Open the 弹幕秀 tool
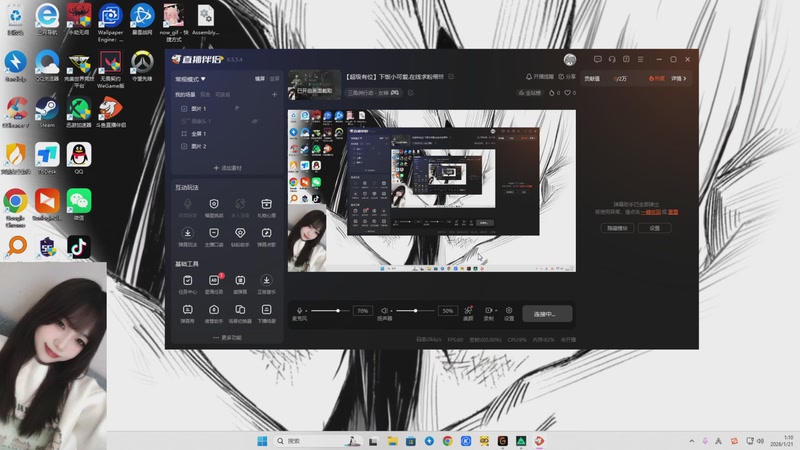This screenshot has width=800, height=450. click(188, 313)
